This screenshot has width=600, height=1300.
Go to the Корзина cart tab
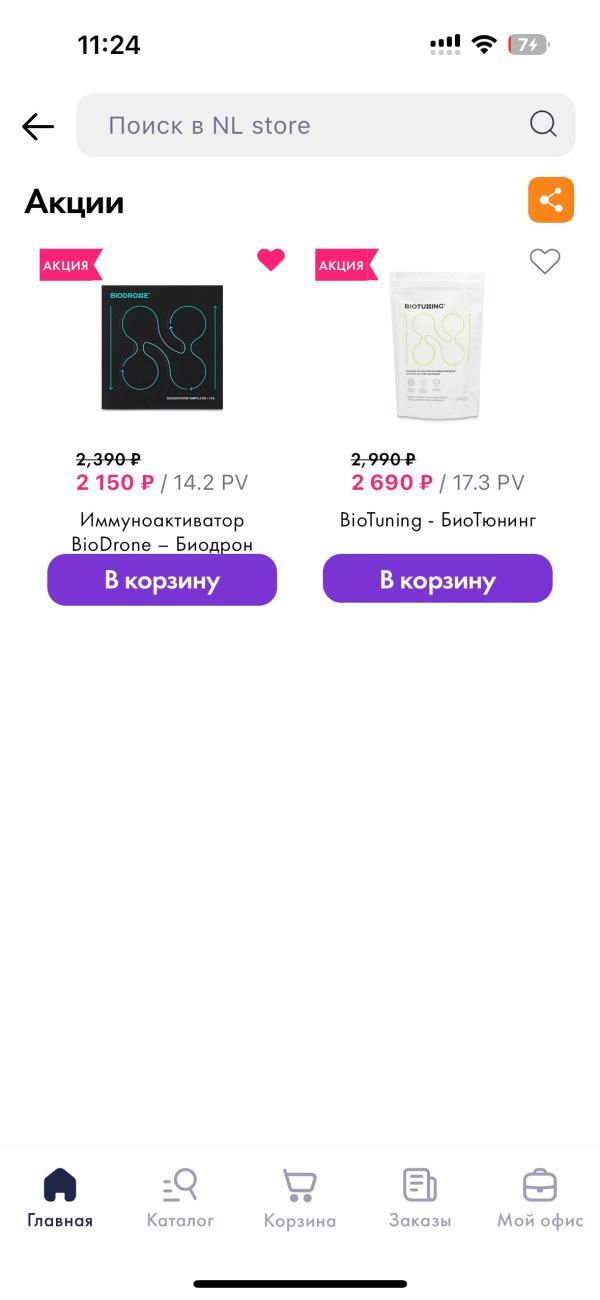[x=300, y=1198]
